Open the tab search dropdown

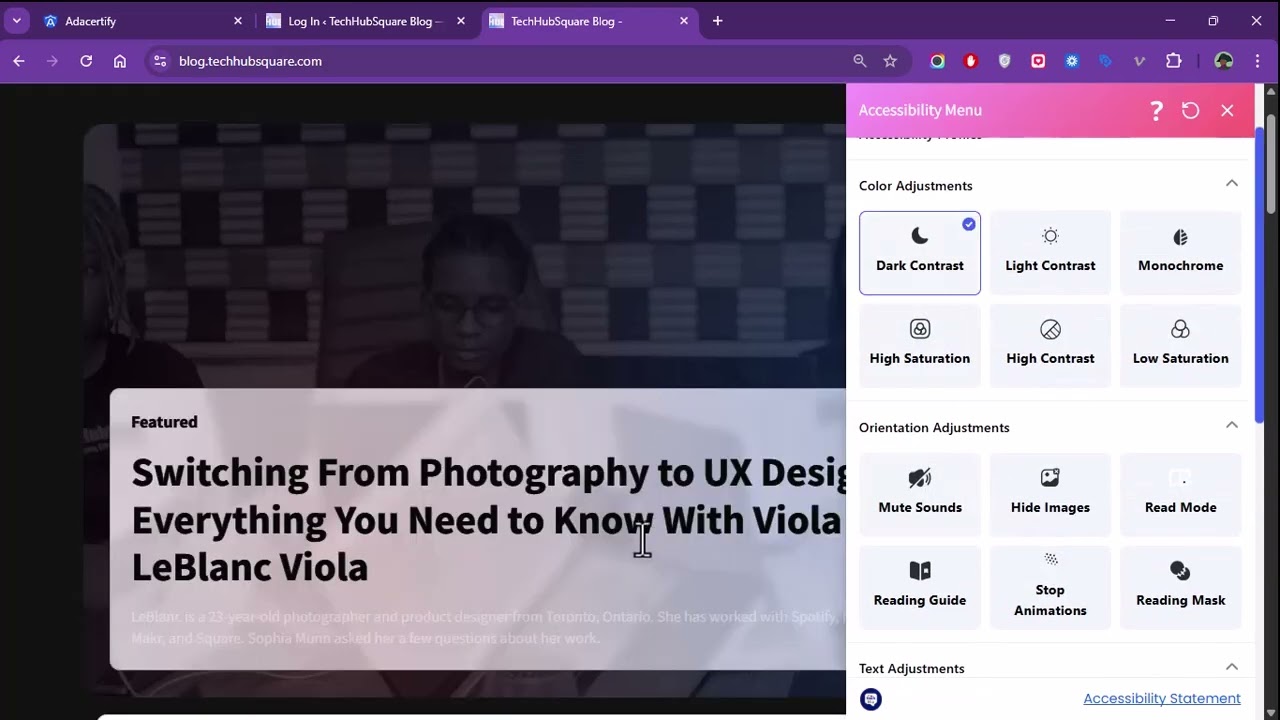[17, 21]
